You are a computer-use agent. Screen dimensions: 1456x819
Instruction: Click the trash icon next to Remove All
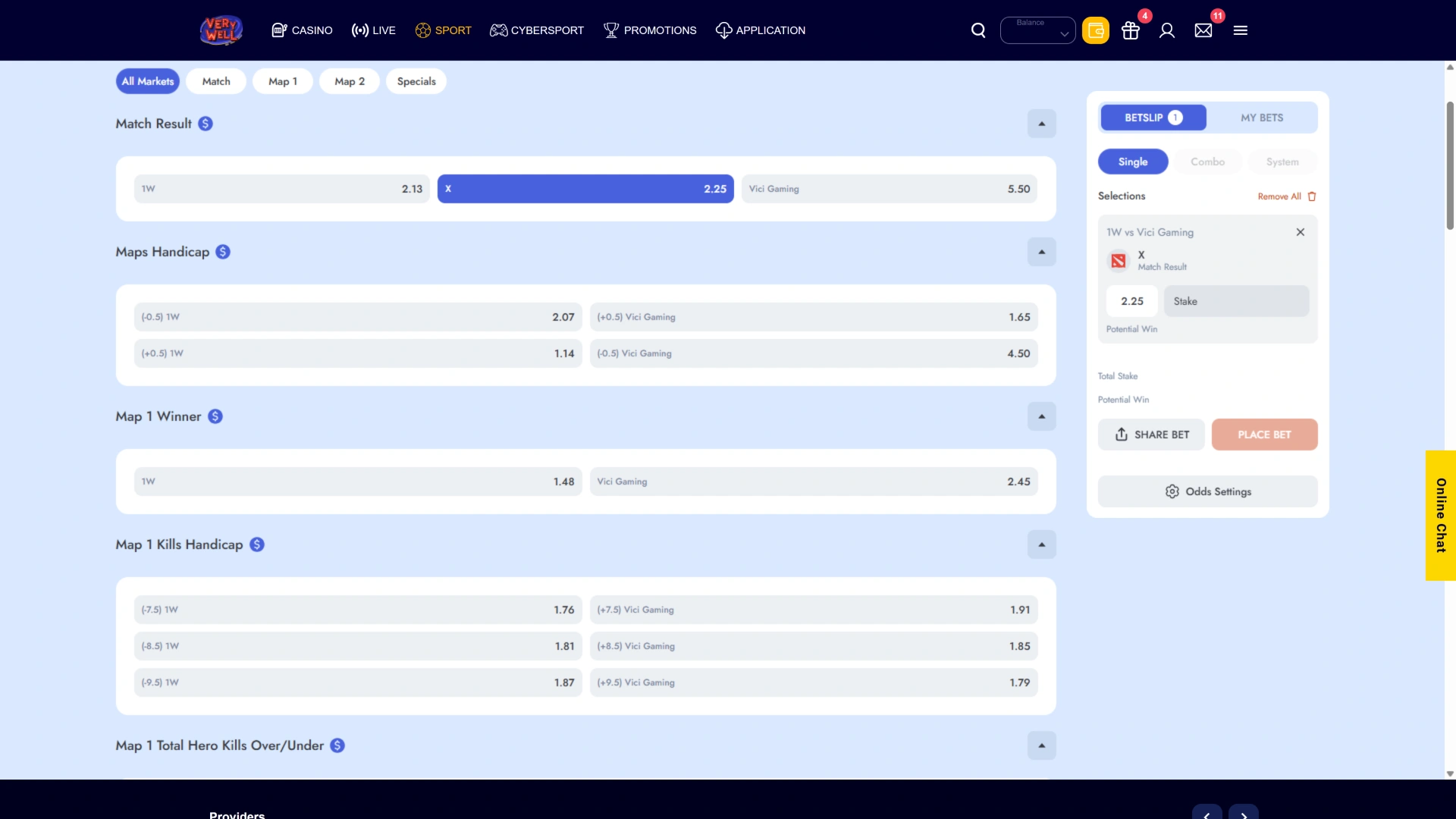(1312, 196)
